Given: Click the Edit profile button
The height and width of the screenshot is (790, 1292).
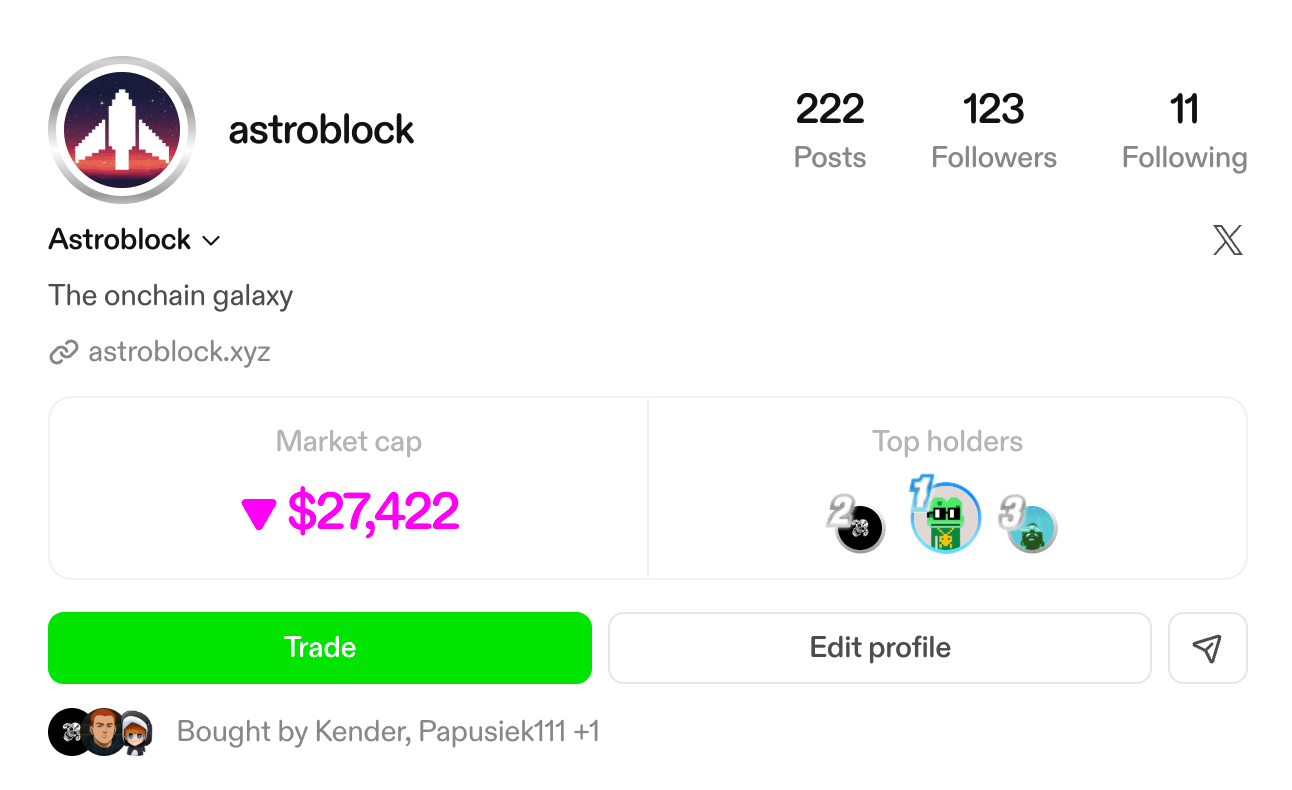Looking at the screenshot, I should (880, 648).
